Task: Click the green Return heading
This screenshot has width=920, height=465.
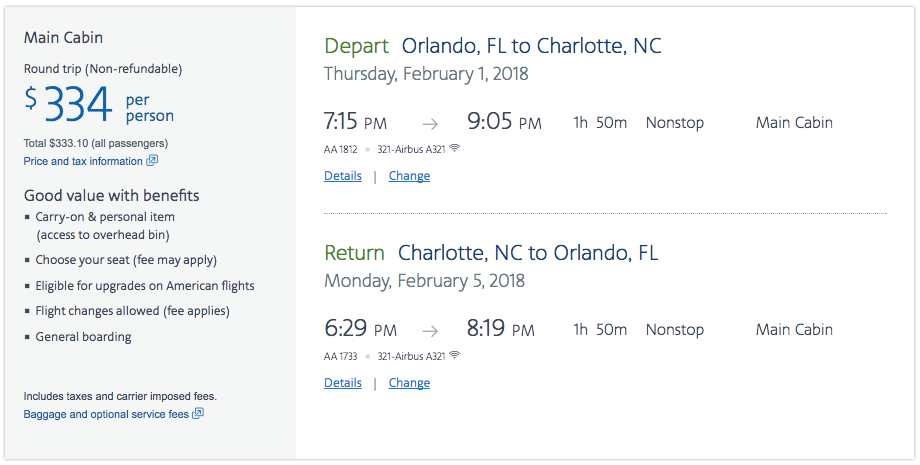Action: coord(354,253)
